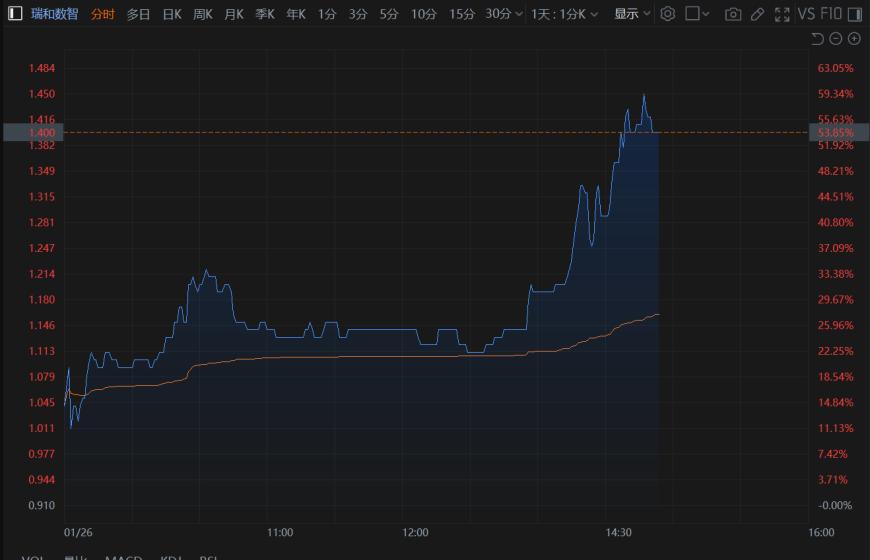Toggle the right side panel icon

pyautogui.click(x=855, y=13)
